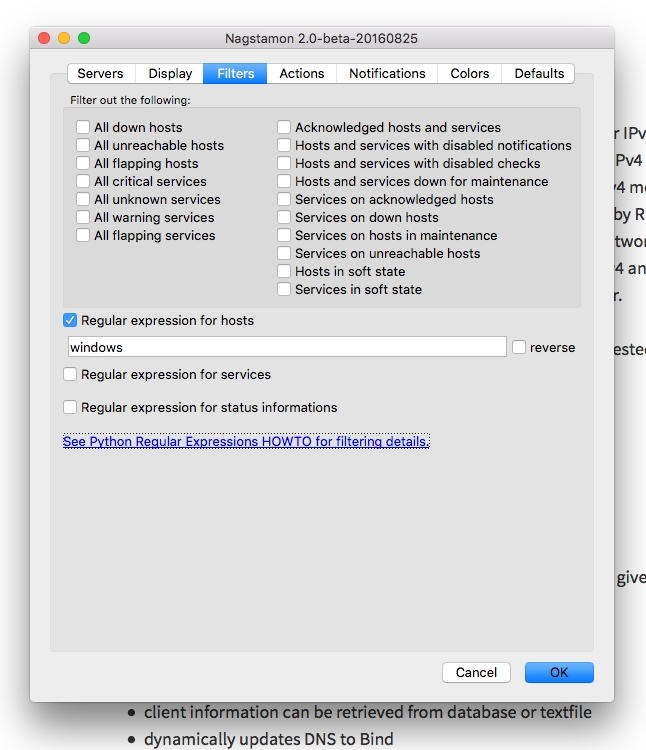Go to the Notifications tab
Viewport: 646px width, 750px height.
pyautogui.click(x=387, y=73)
